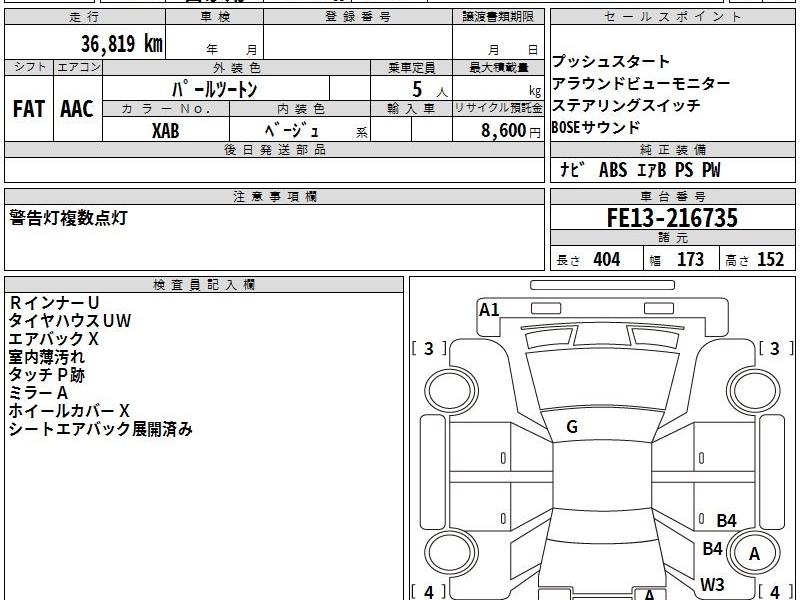This screenshot has width=800, height=600.
Task: Select the AAC air conditioner value
Action: click(x=77, y=109)
